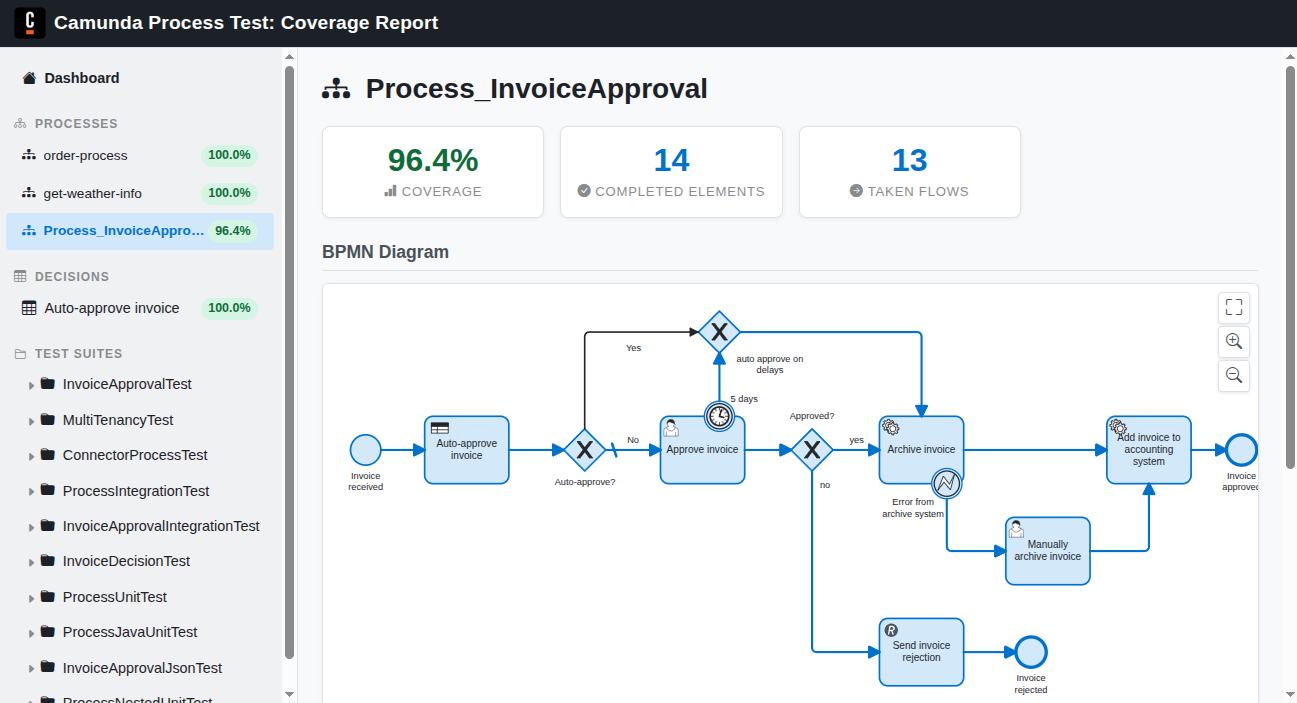Click the Dashboard home icon

(29, 78)
